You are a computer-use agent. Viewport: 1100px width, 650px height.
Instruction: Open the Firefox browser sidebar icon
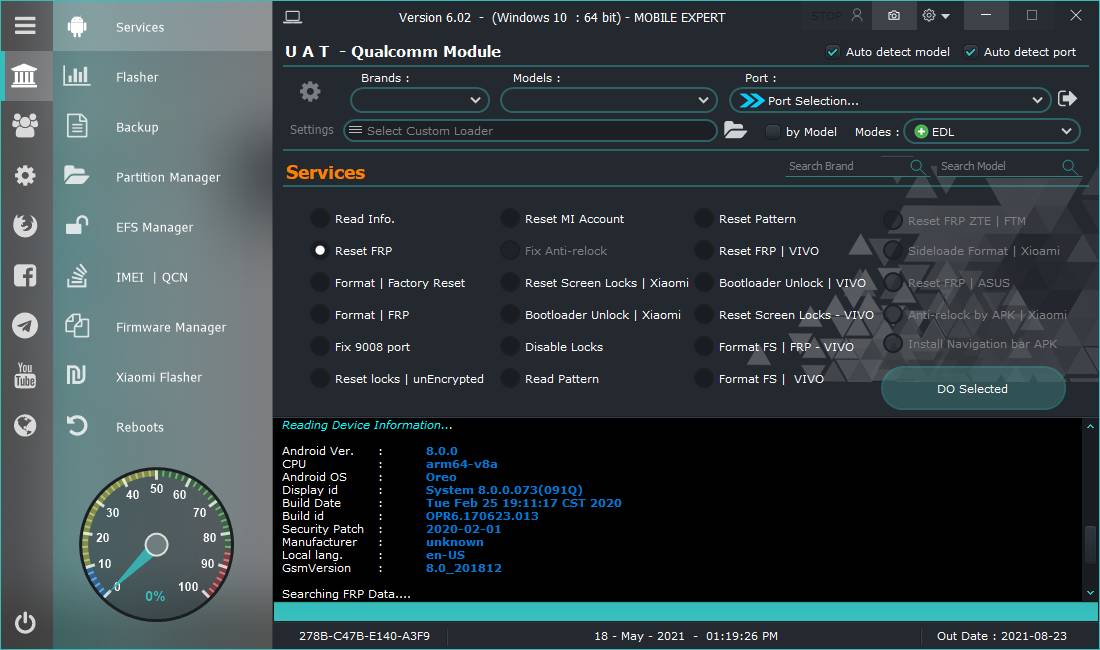coord(25,225)
